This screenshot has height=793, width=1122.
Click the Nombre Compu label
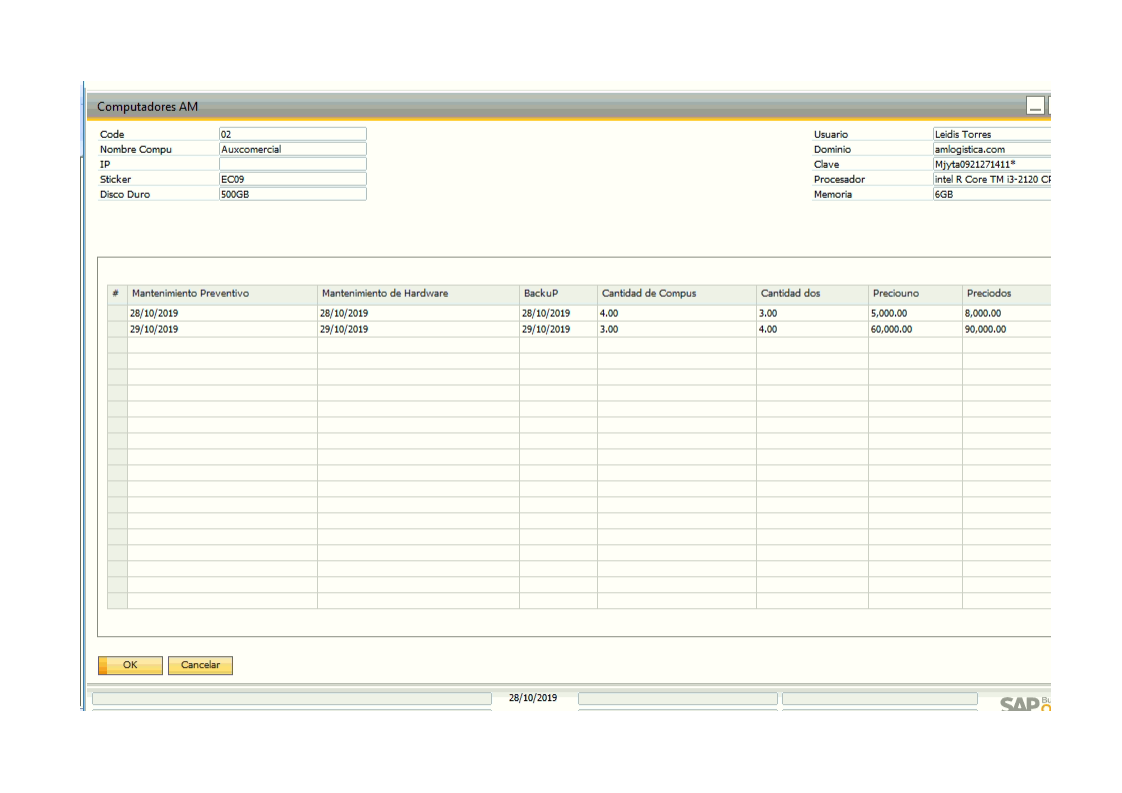click(x=136, y=149)
